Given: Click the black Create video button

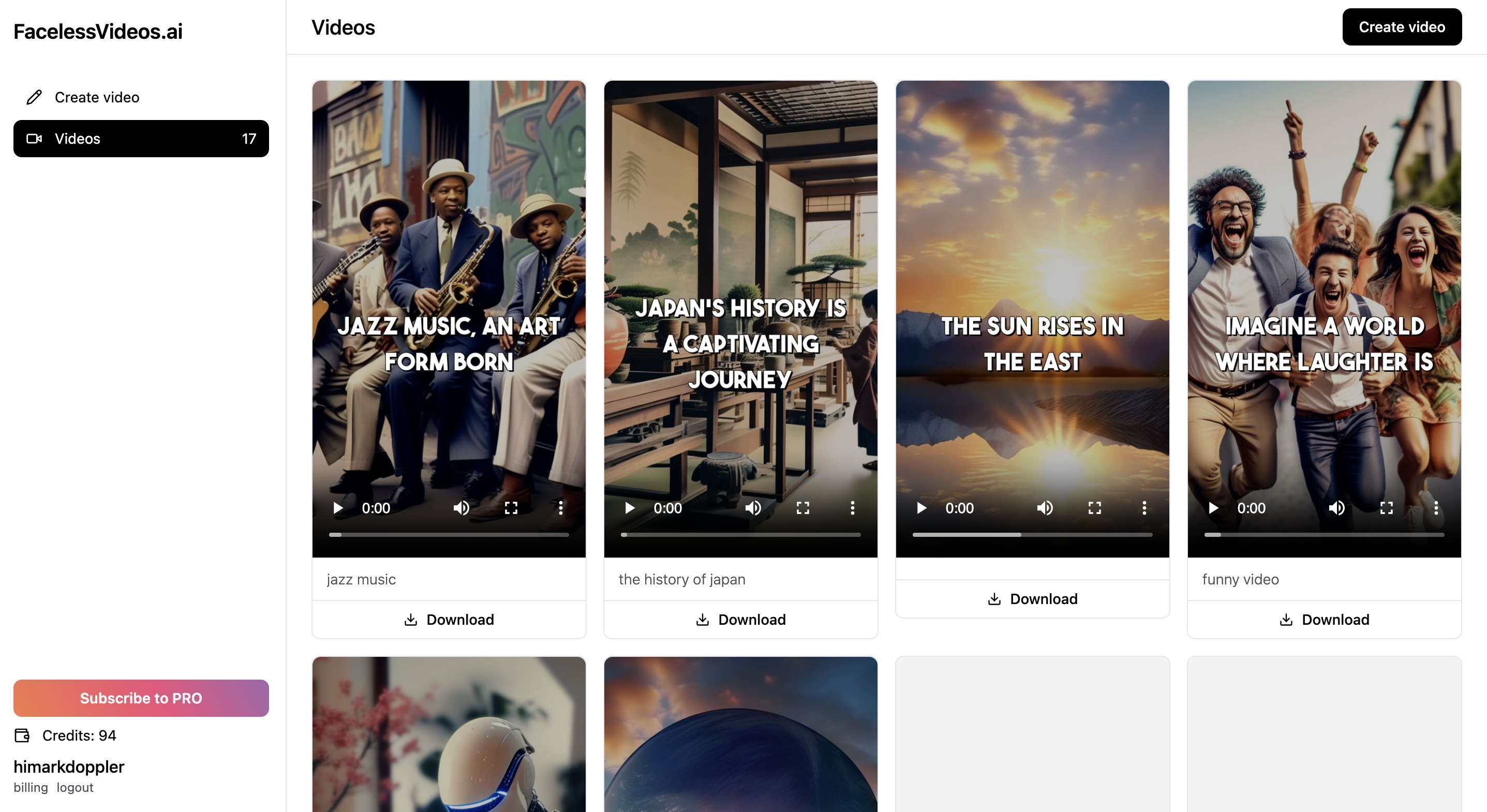Looking at the screenshot, I should click(x=1401, y=27).
